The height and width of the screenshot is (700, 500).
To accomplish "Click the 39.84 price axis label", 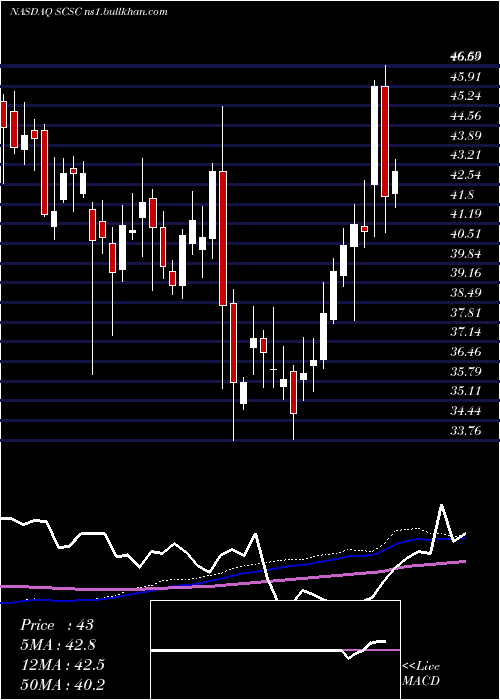I will tap(466, 254).
